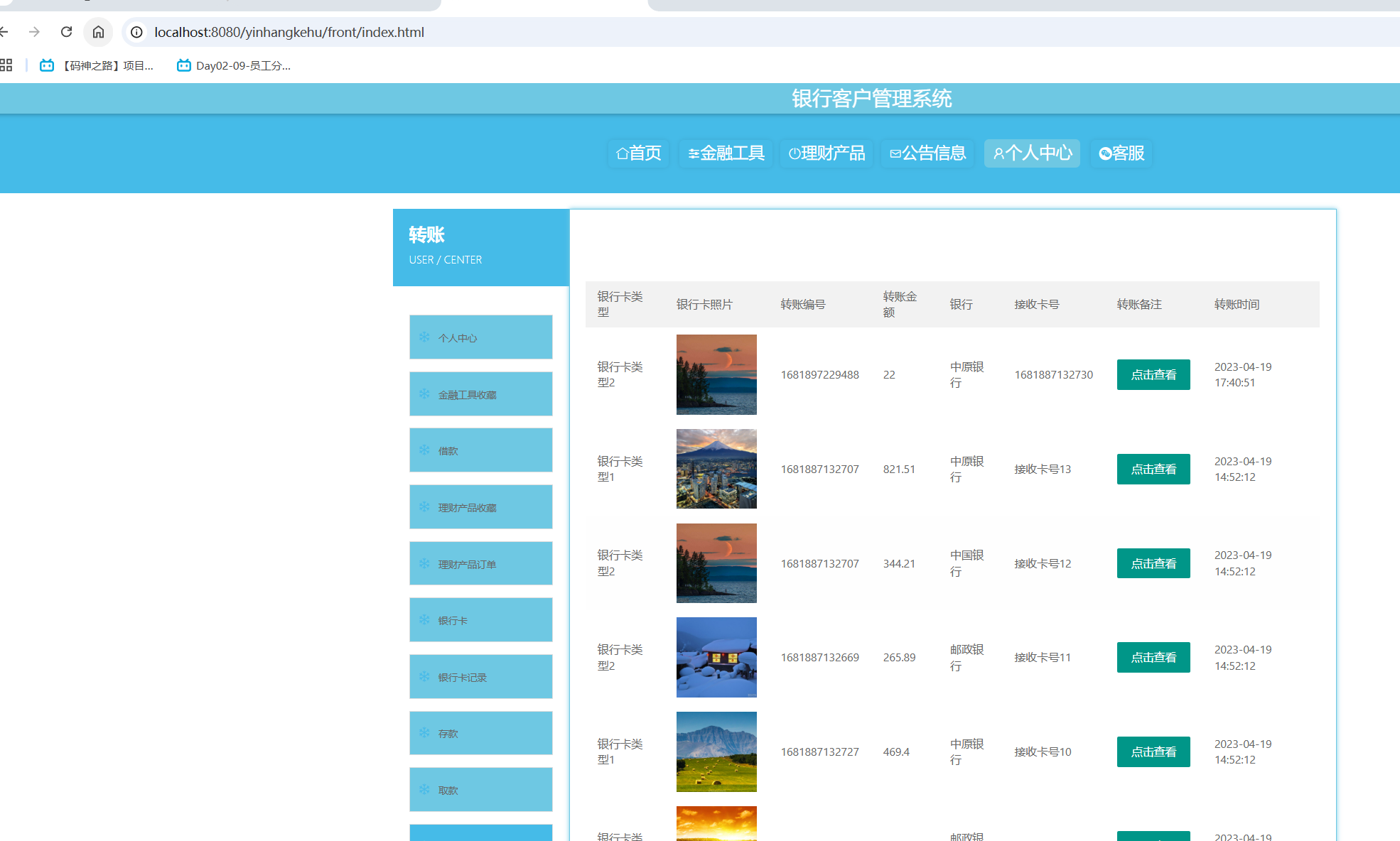Select 借款 in the sidebar
This screenshot has height=841, width=1400.
(480, 450)
